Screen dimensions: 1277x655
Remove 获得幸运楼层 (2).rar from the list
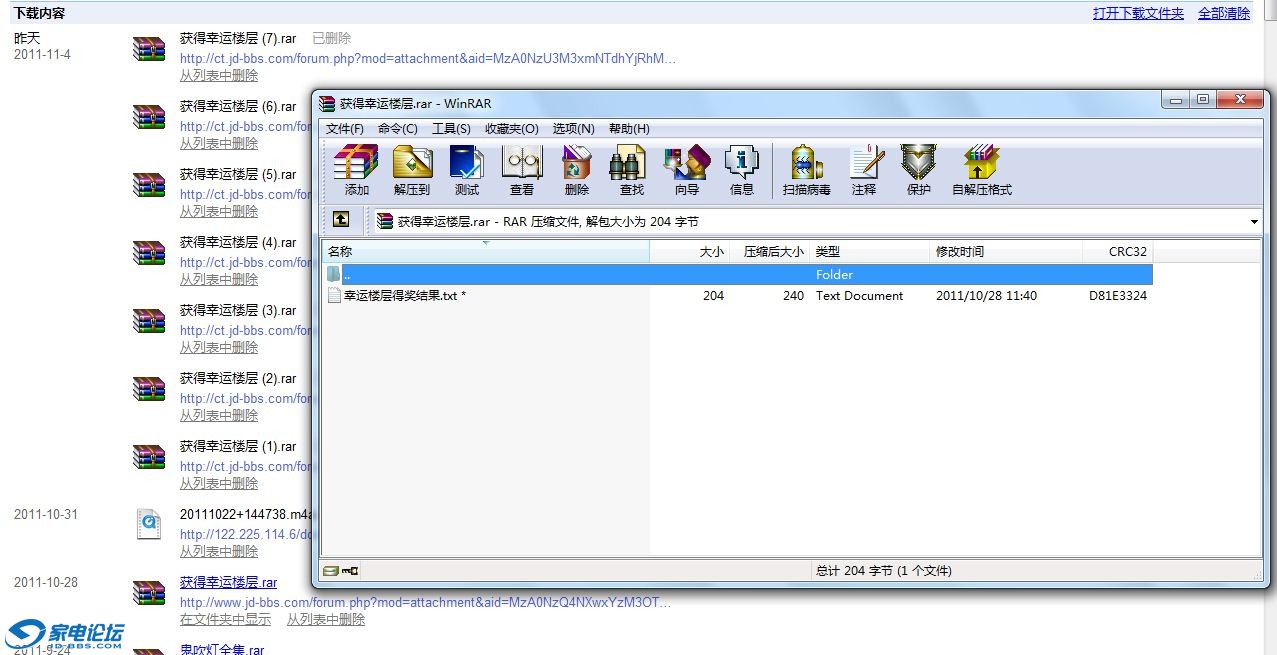219,415
